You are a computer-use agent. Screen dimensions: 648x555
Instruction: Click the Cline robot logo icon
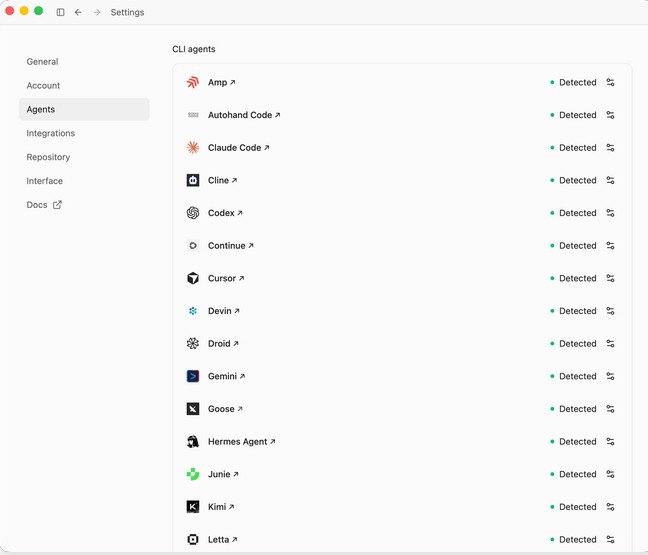(x=193, y=180)
